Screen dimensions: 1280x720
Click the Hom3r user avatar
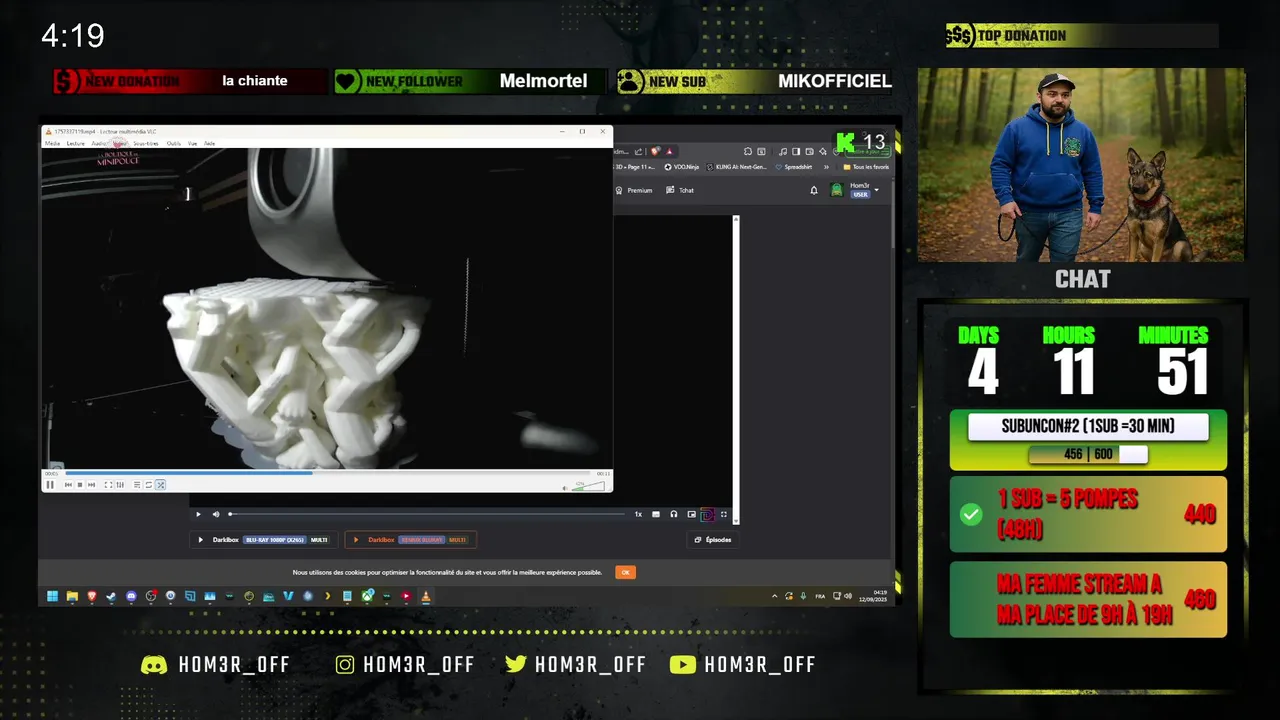point(837,190)
